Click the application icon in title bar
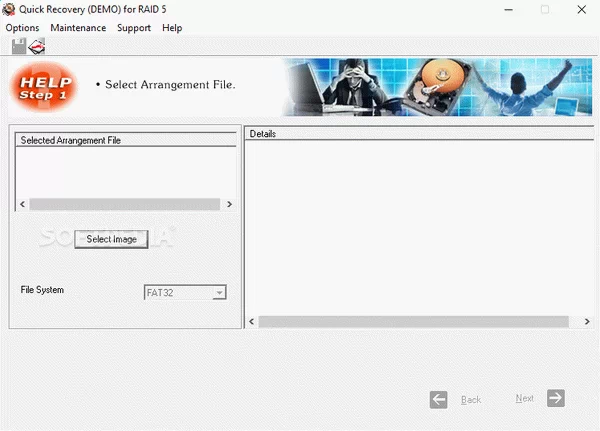The image size is (600, 431). click(8, 9)
